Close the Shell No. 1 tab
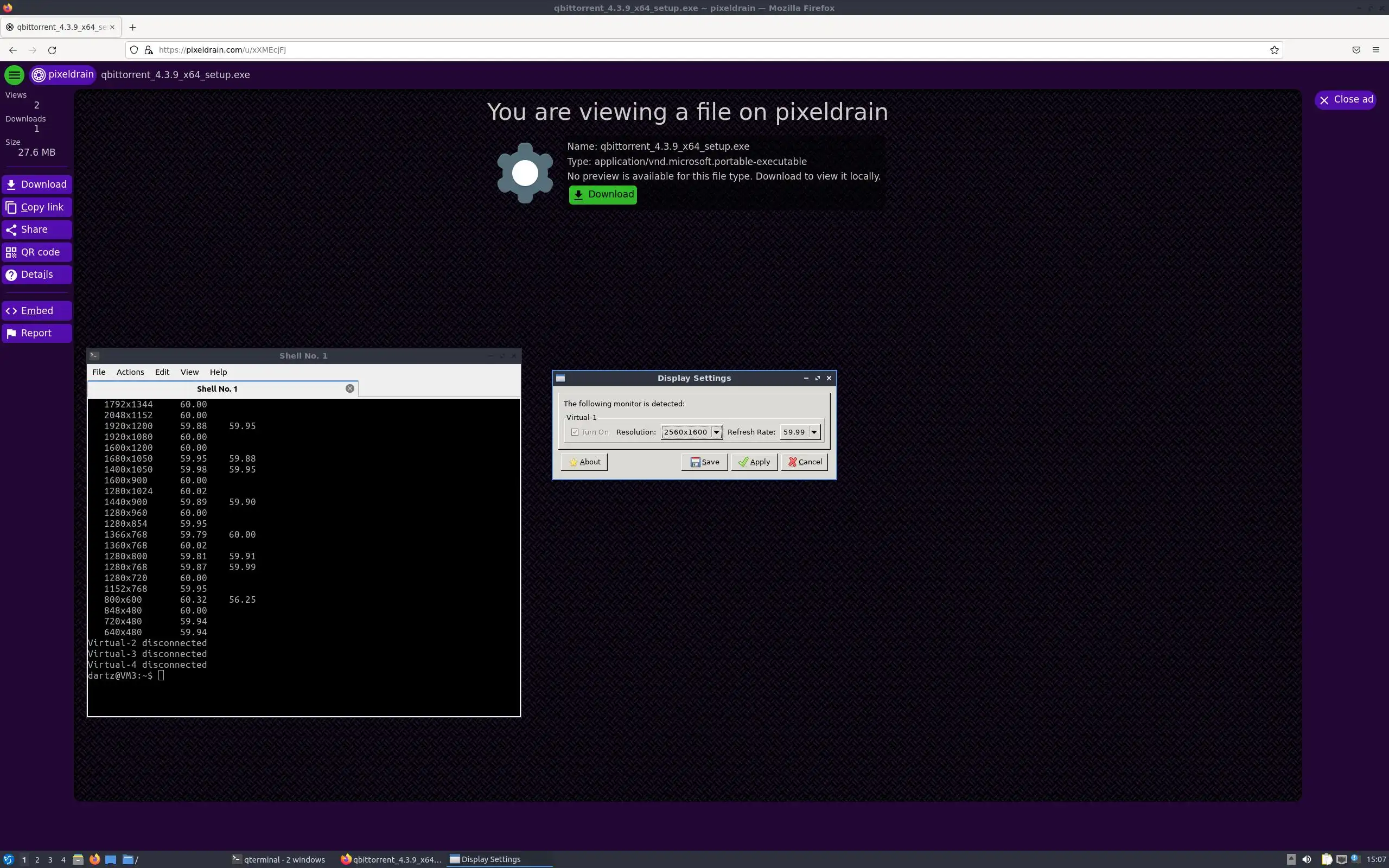This screenshot has width=1389, height=868. pyautogui.click(x=349, y=388)
